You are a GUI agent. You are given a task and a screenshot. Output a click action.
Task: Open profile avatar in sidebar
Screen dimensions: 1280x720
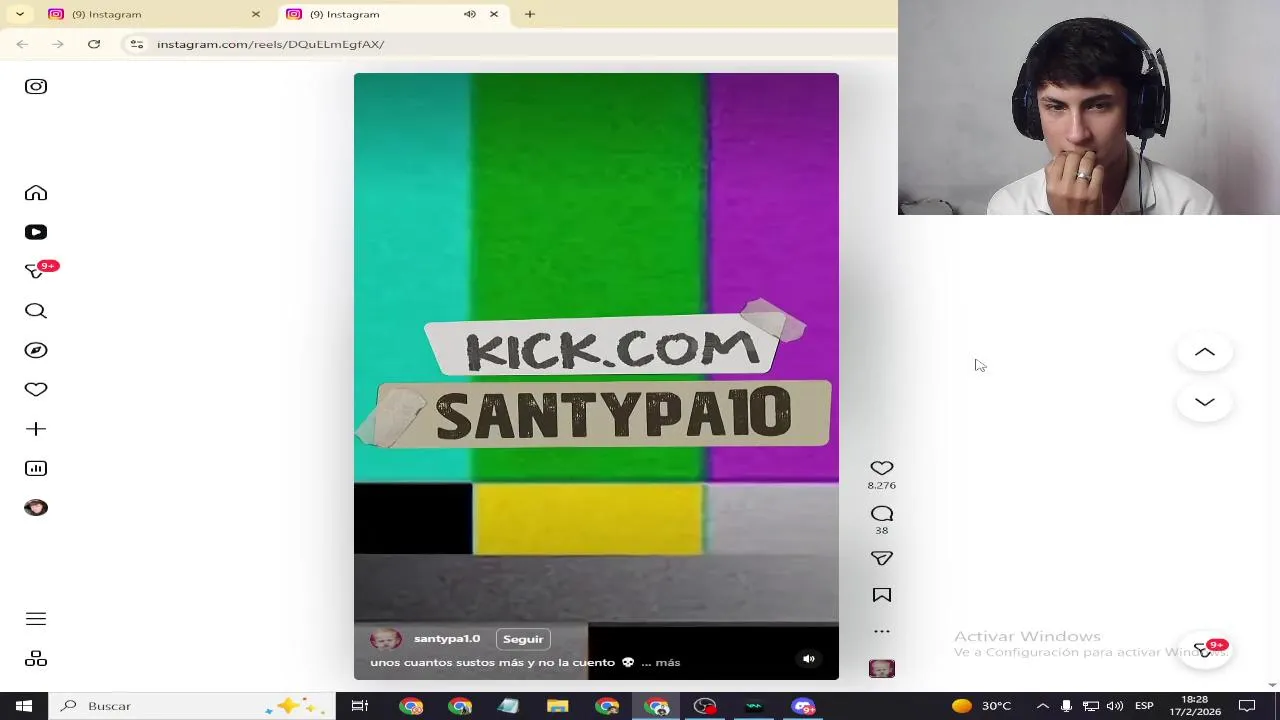pos(36,508)
